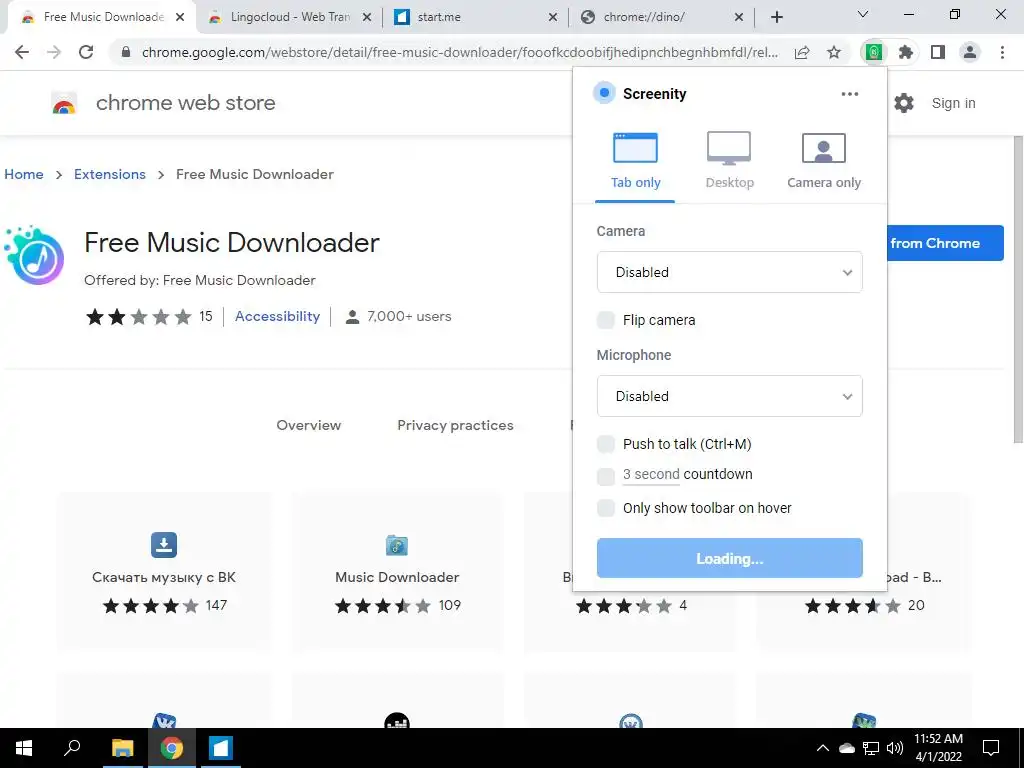The image size is (1024, 768).
Task: Click the address bar URL
Action: tap(460, 52)
